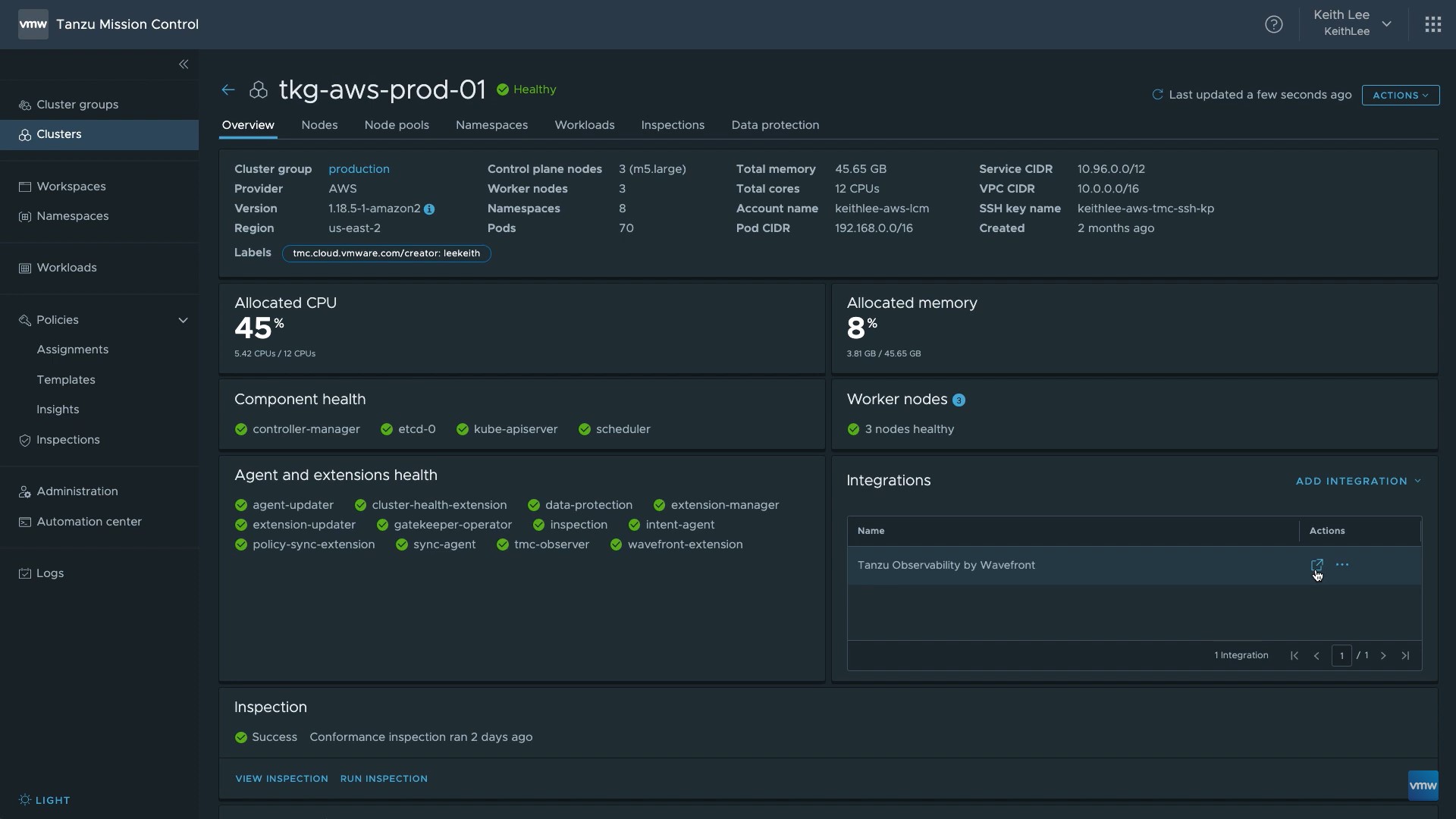The width and height of the screenshot is (1456, 819).
Task: Click the app launcher grid icon top right
Action: (1433, 24)
